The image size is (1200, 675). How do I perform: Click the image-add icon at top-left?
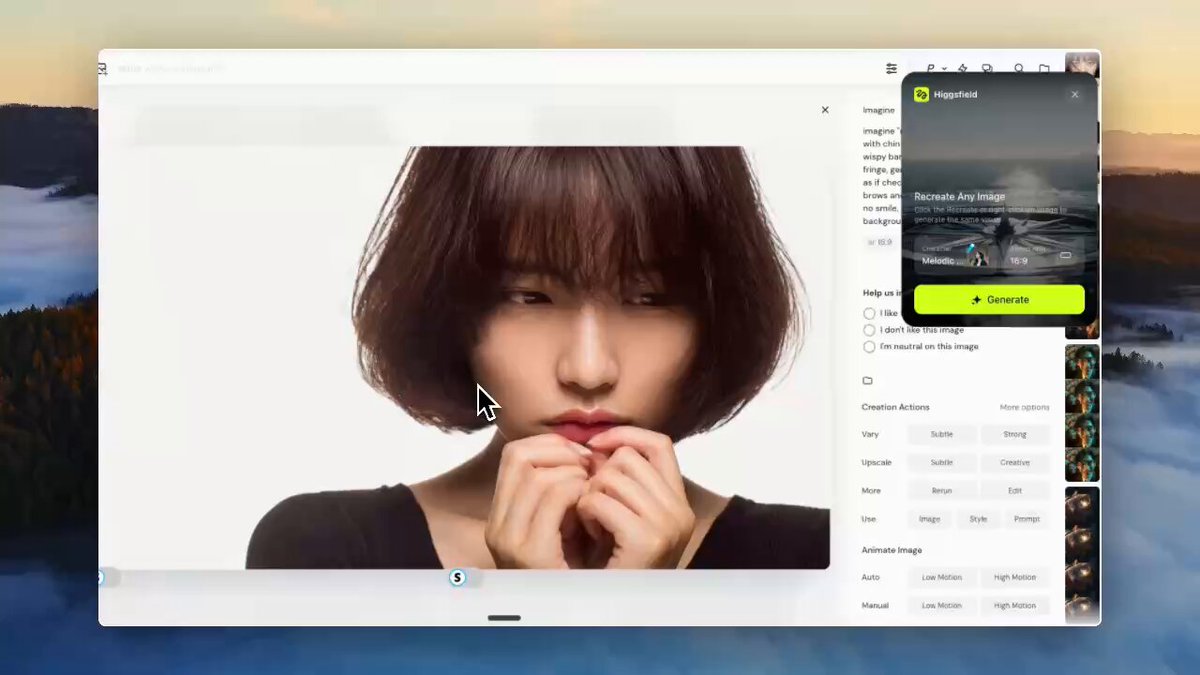click(102, 68)
